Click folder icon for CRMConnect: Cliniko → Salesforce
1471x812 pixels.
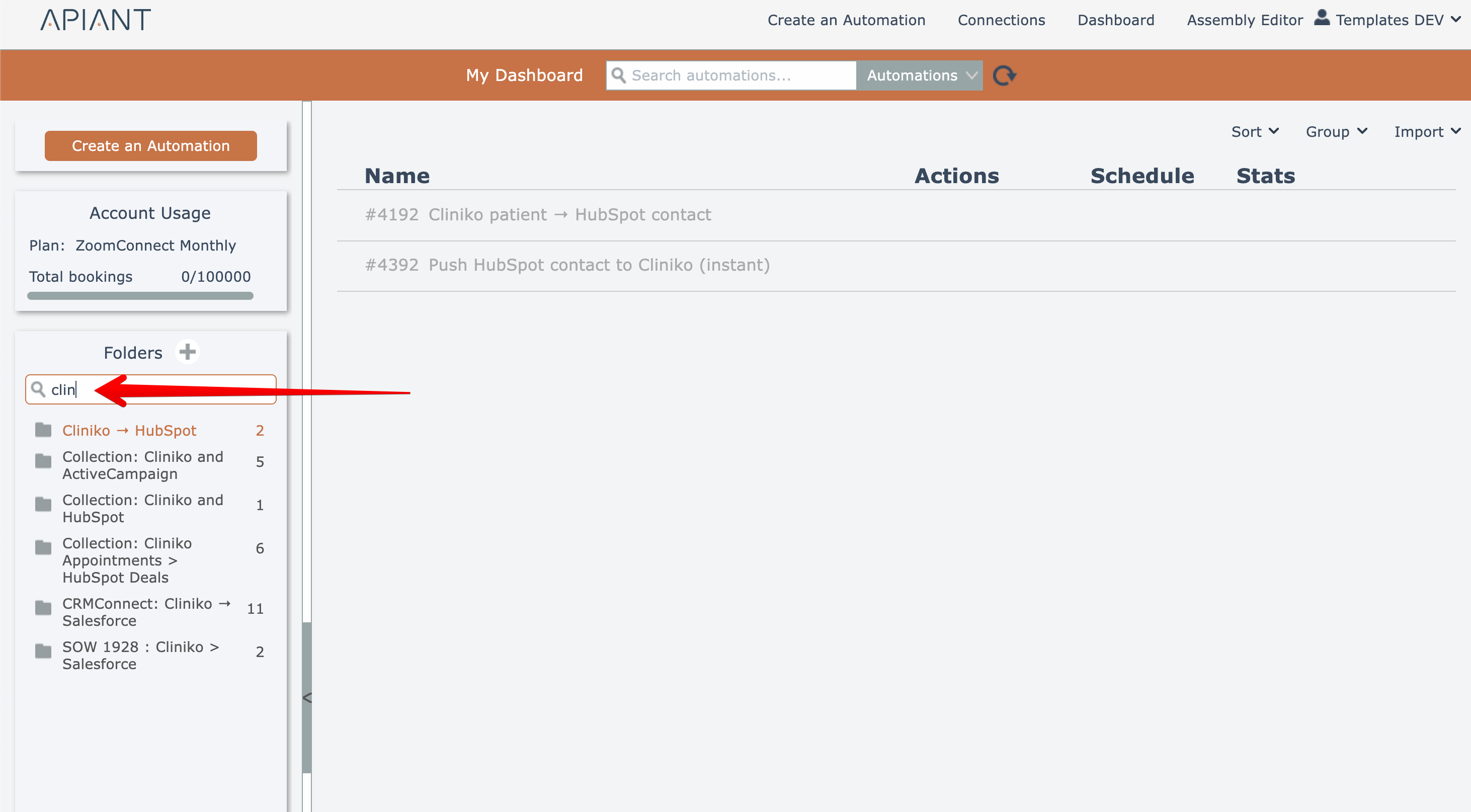point(43,608)
